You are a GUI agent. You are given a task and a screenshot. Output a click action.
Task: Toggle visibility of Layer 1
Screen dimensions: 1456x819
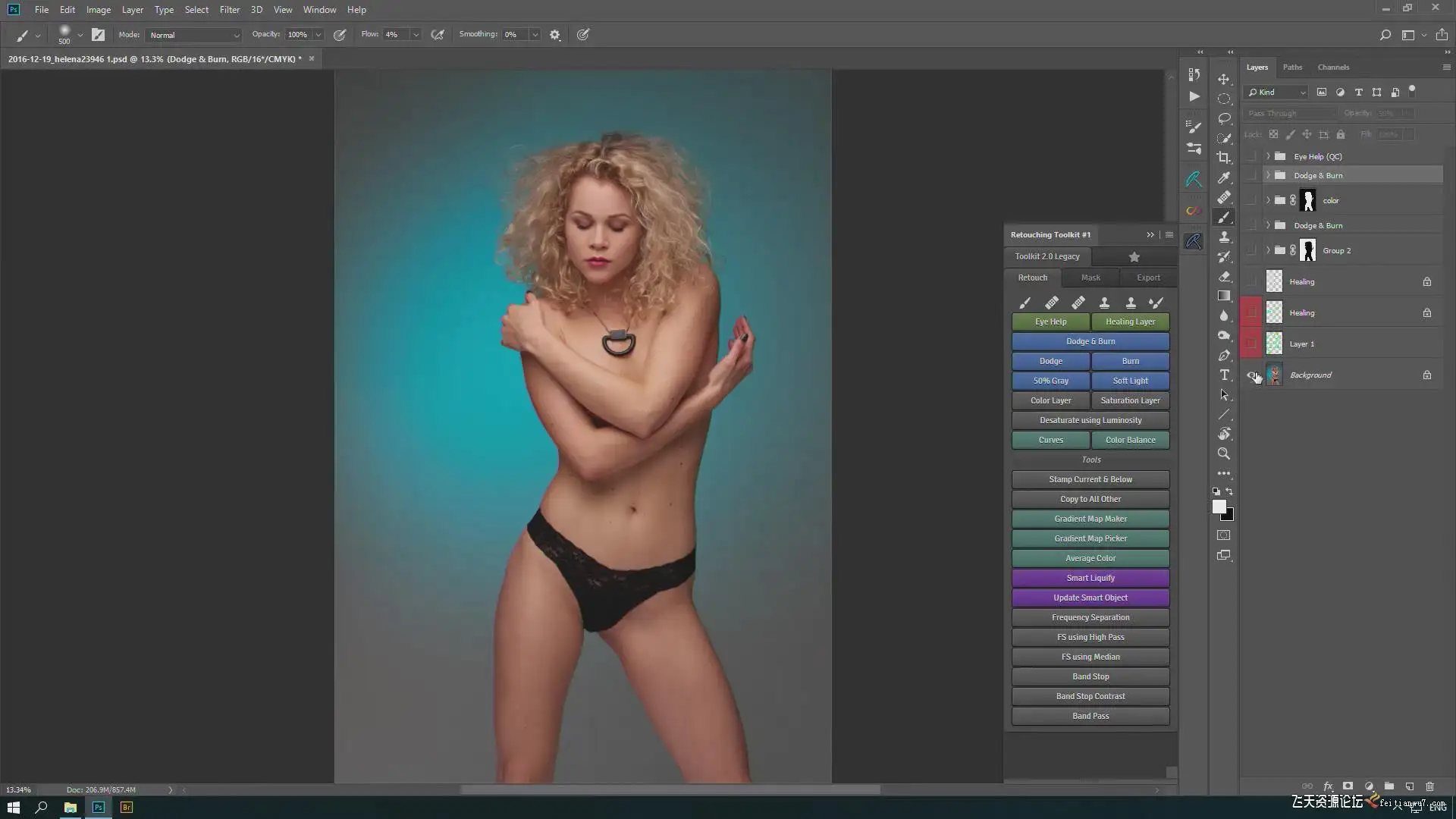tap(1251, 344)
